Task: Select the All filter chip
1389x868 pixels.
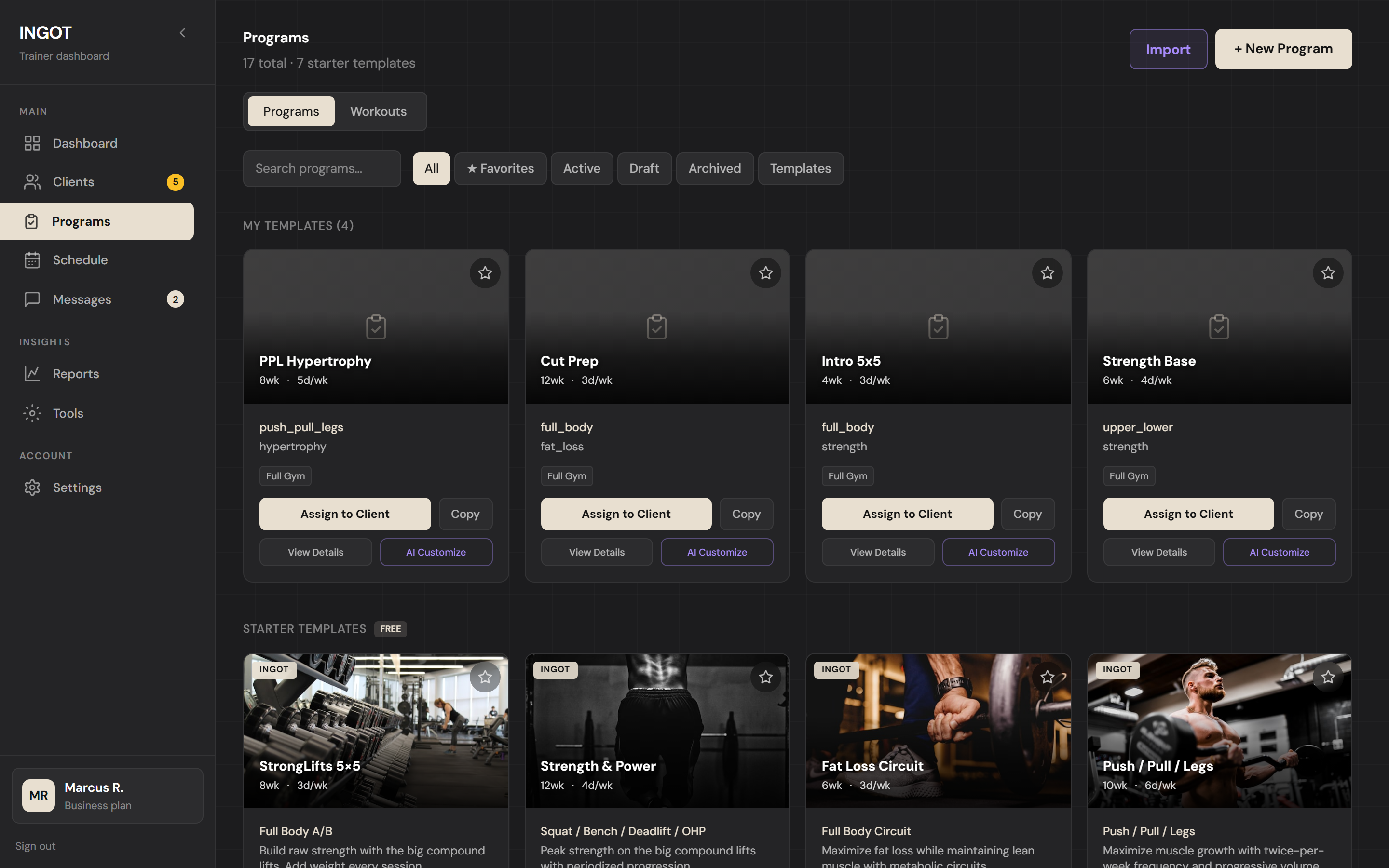Action: pos(432,168)
